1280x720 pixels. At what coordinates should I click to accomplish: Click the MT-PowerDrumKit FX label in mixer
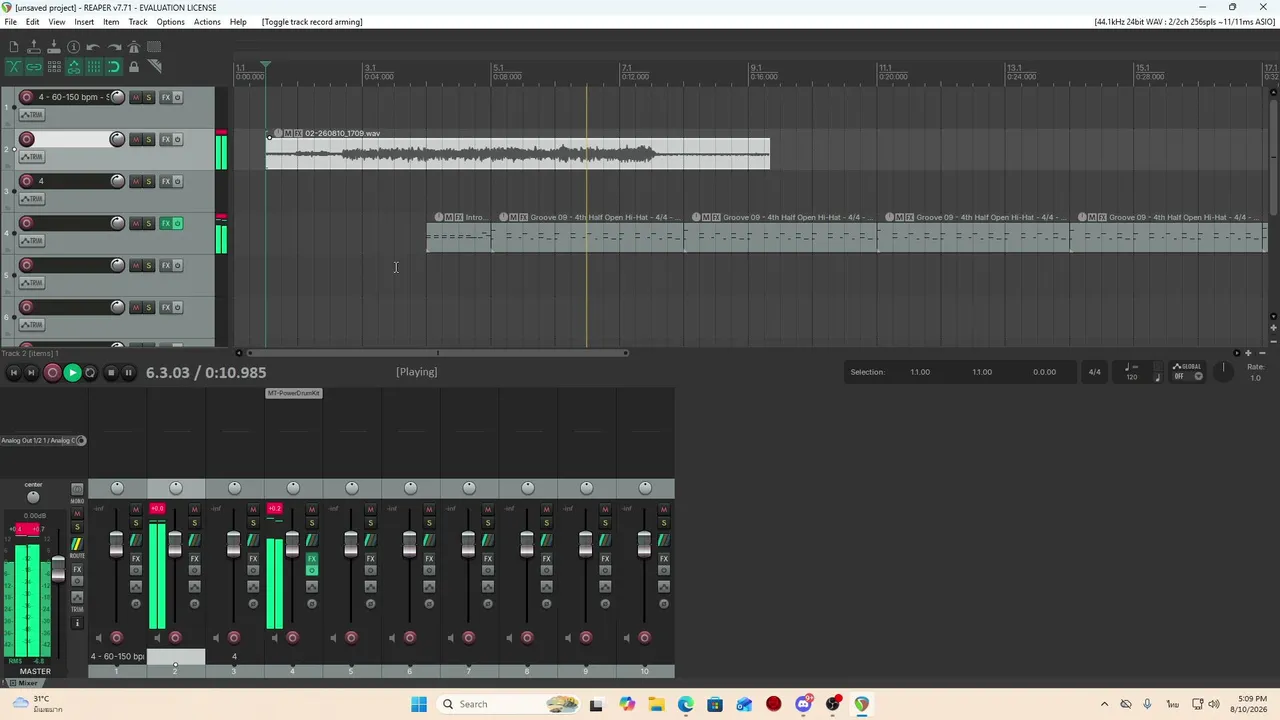coord(294,393)
